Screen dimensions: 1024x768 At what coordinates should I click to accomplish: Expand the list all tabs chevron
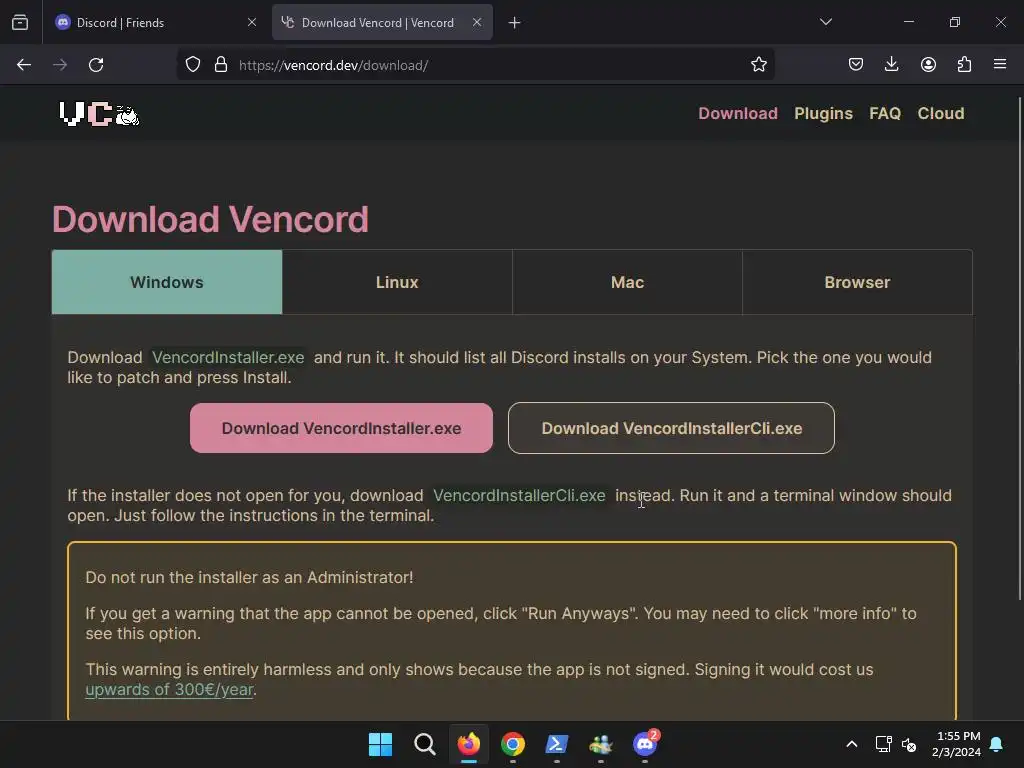pos(825,22)
